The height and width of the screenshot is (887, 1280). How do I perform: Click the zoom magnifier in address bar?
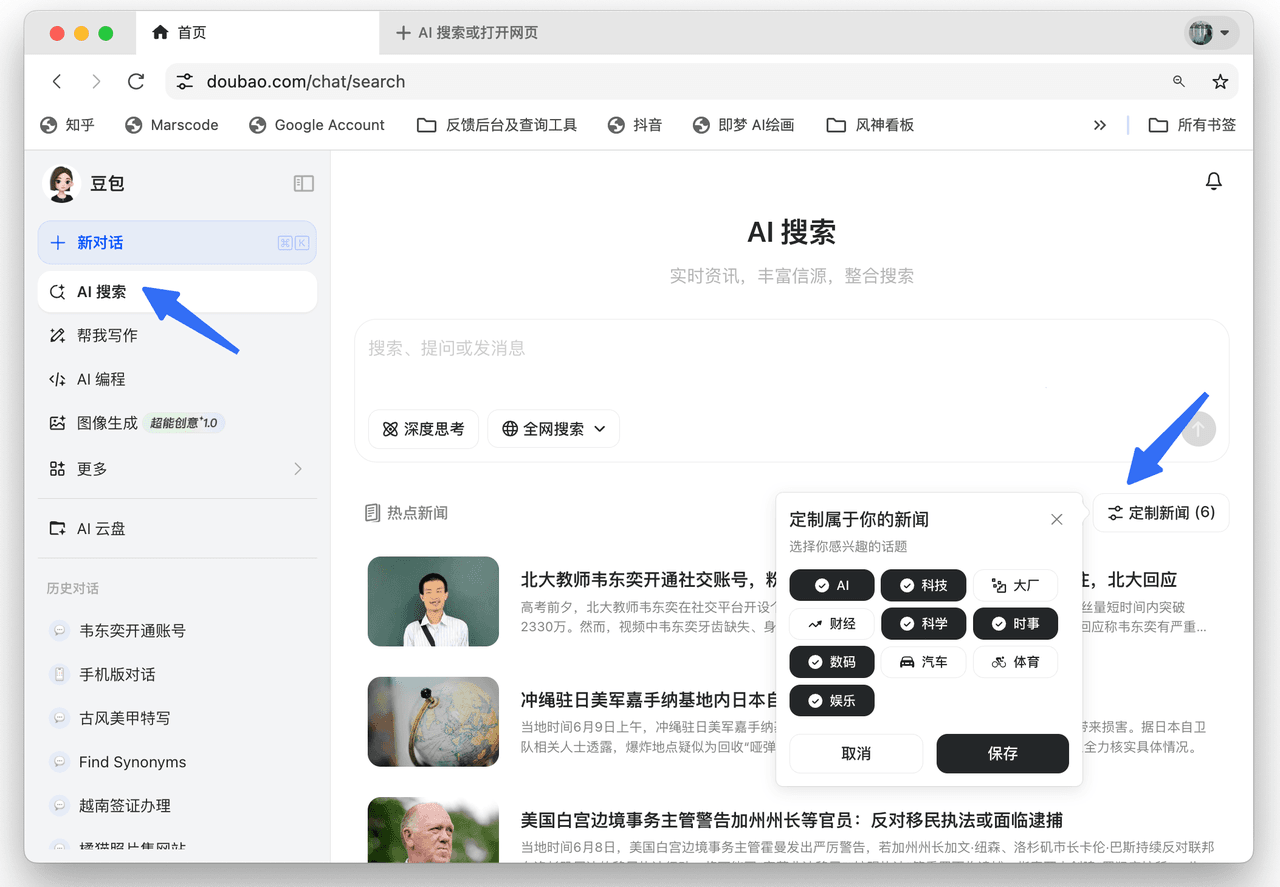pyautogui.click(x=1179, y=82)
